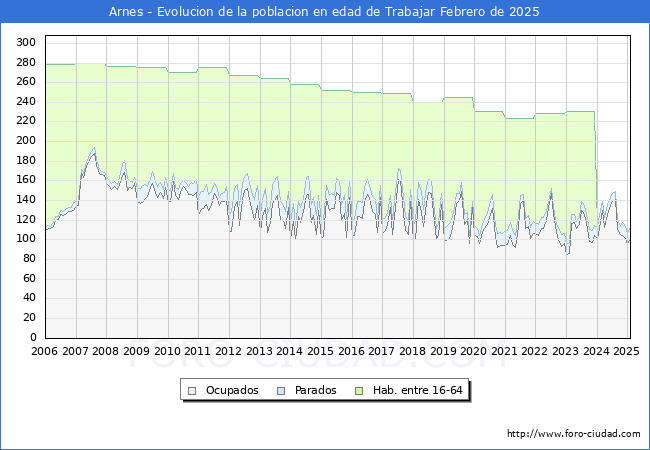Click the 2006 x-axis year label
The width and height of the screenshot is (650, 450).
point(44,351)
